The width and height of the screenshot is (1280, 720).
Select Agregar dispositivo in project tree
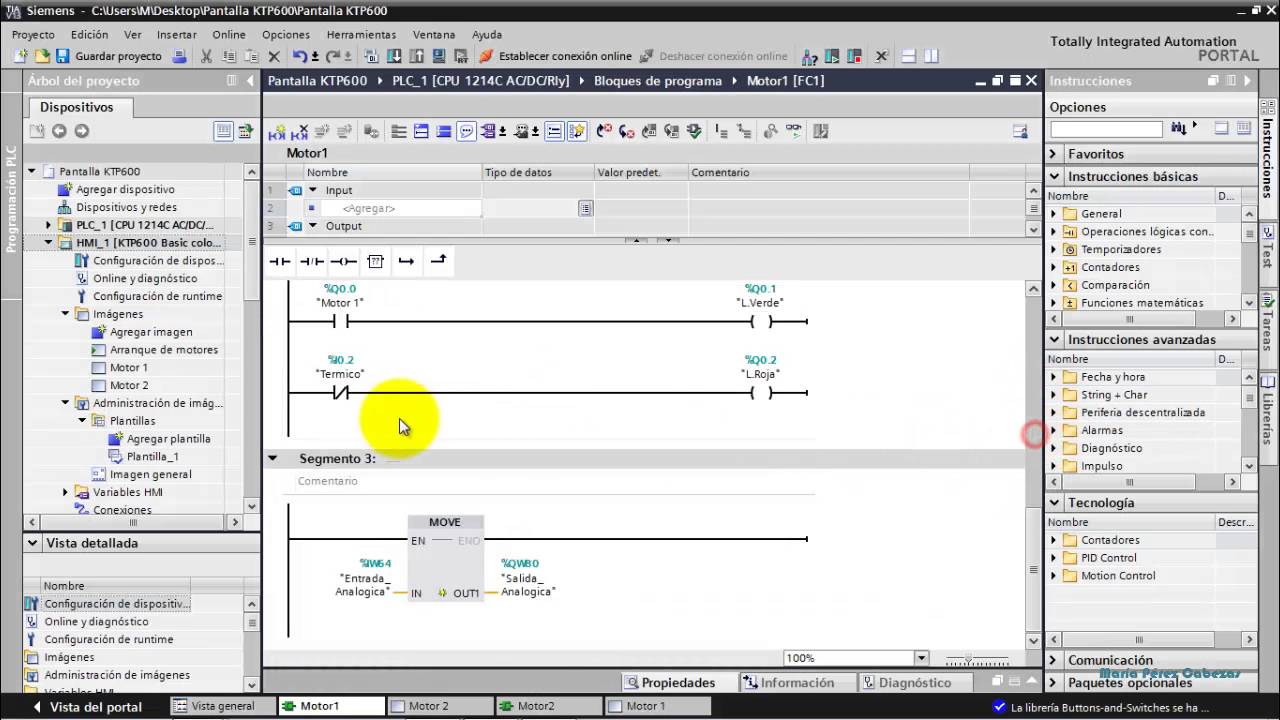[125, 189]
